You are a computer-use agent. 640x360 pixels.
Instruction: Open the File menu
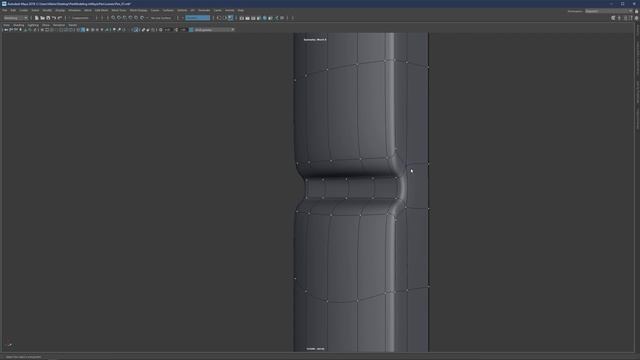[5, 10]
